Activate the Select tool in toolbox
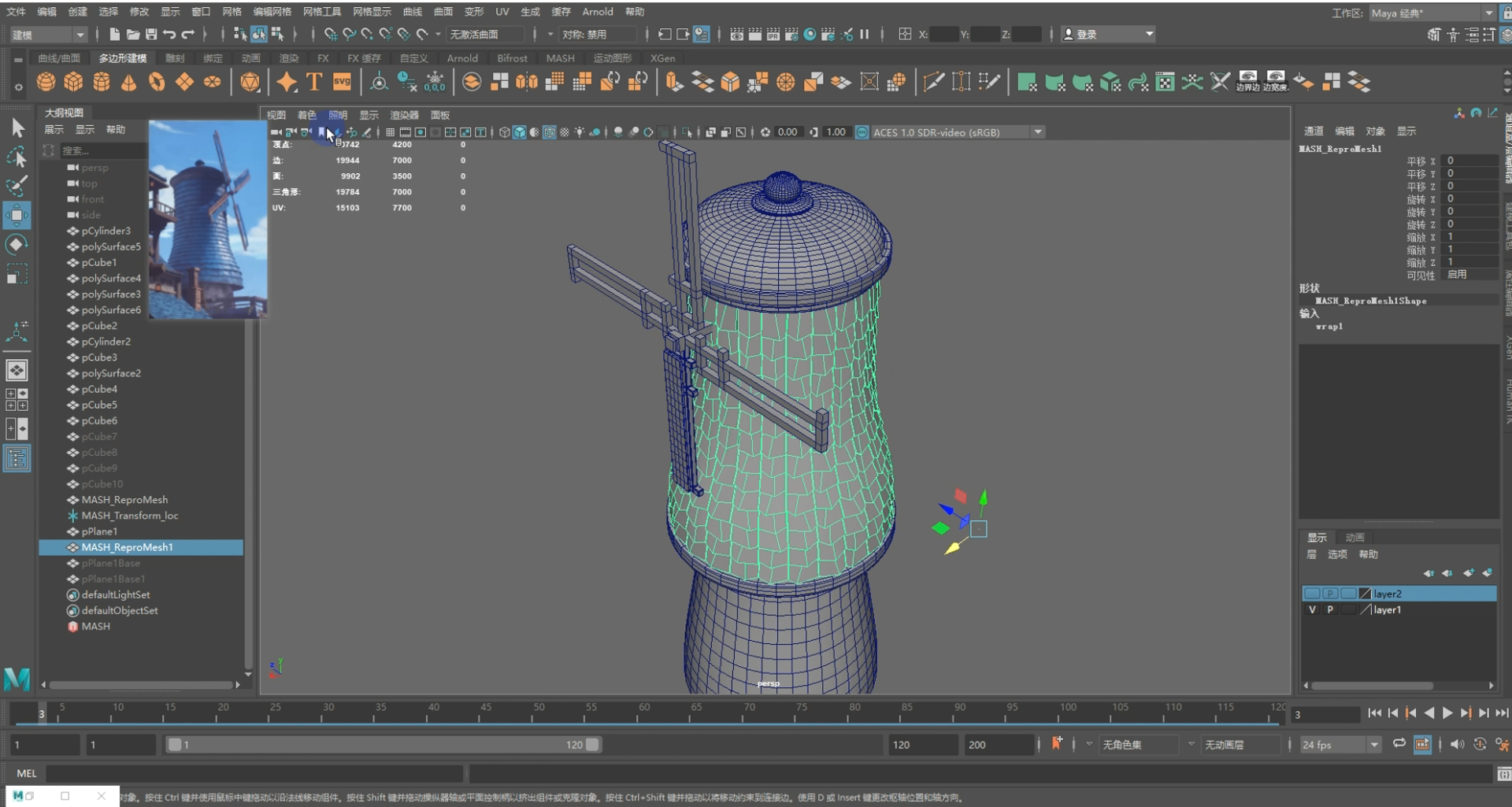This screenshot has height=807, width=1512. point(17,128)
